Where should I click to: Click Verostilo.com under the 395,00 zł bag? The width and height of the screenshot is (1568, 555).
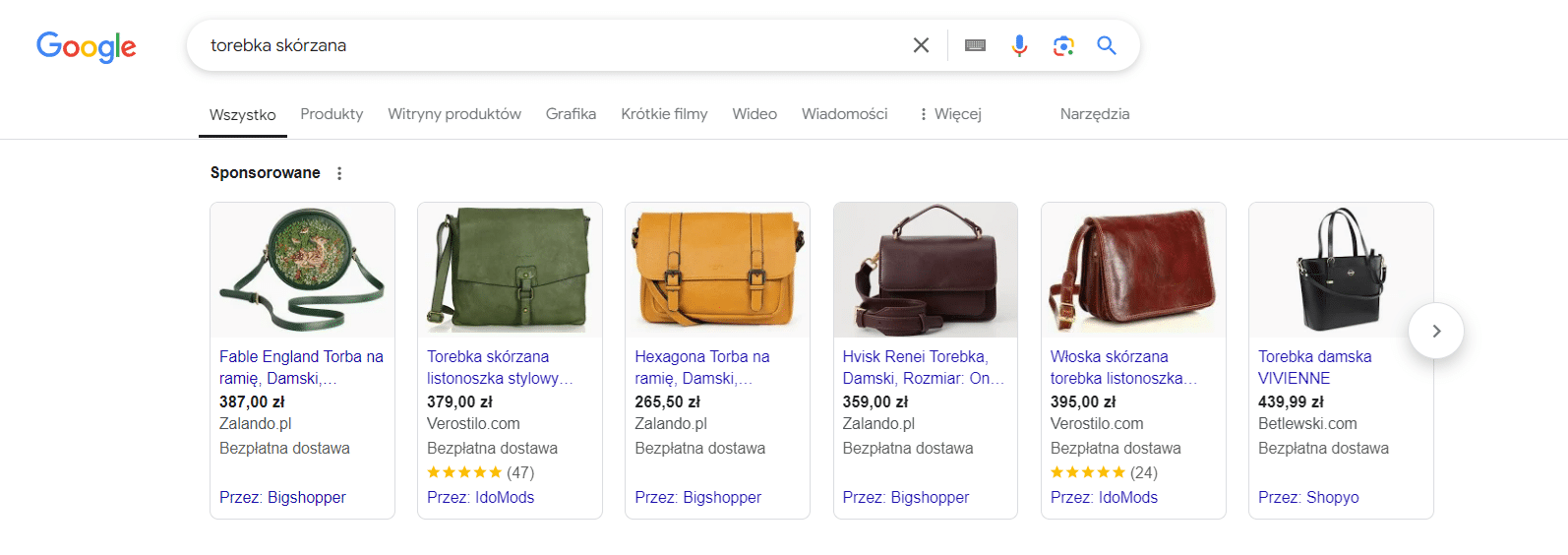[x=1097, y=423]
